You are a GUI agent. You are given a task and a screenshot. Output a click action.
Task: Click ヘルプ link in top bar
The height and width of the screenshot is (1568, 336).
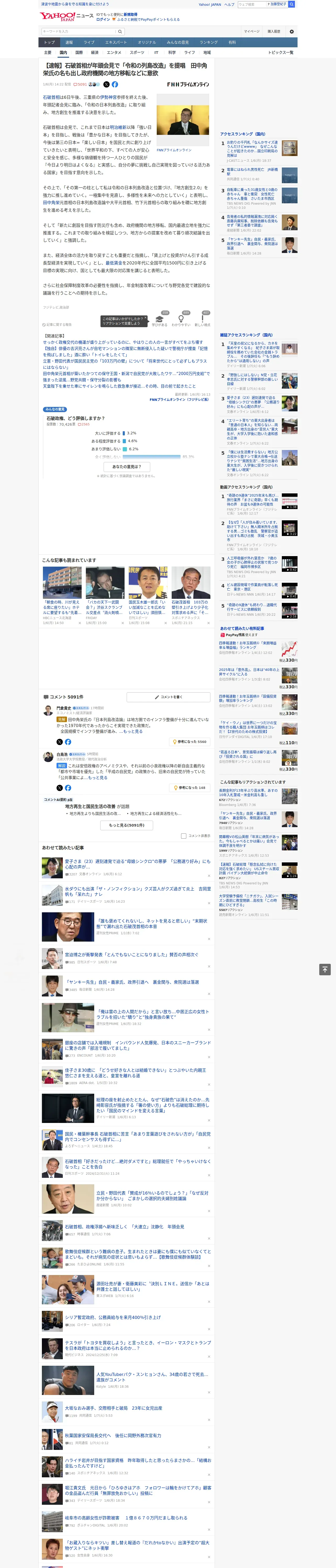(x=229, y=4)
